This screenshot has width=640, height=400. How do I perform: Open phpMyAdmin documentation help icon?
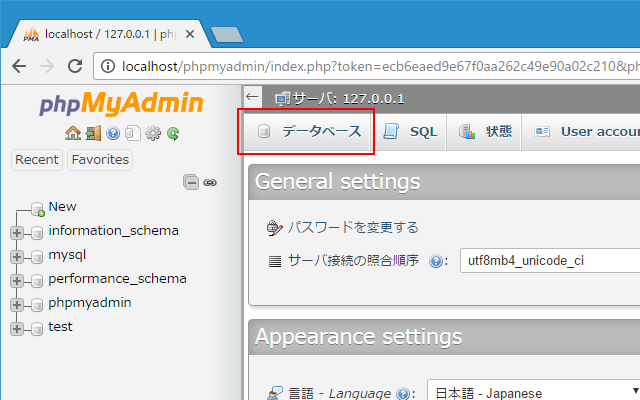click(x=113, y=133)
